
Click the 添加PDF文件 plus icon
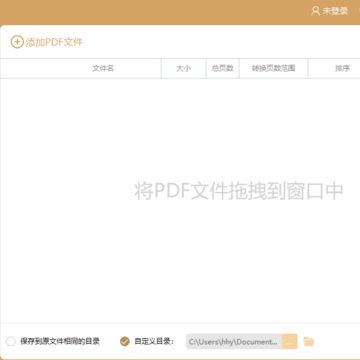coord(17,42)
